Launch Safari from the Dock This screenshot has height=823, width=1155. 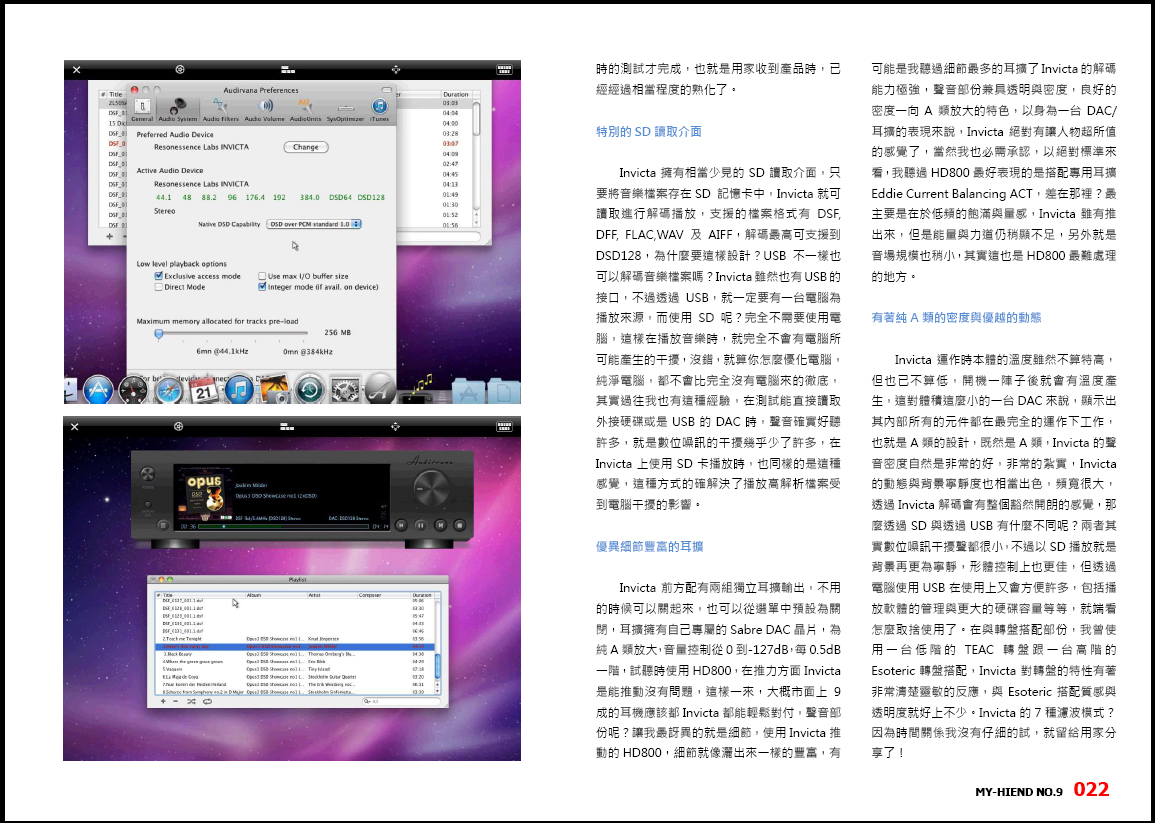166,389
